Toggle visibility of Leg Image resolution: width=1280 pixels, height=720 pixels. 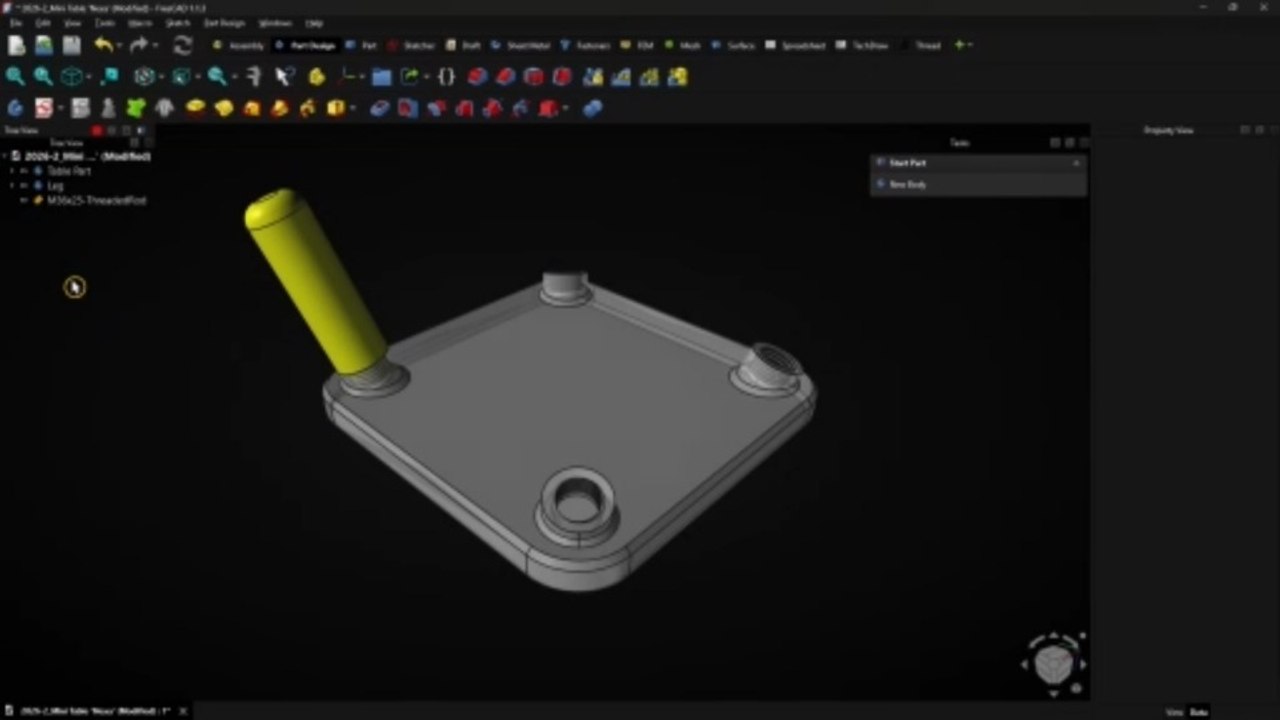click(25, 186)
